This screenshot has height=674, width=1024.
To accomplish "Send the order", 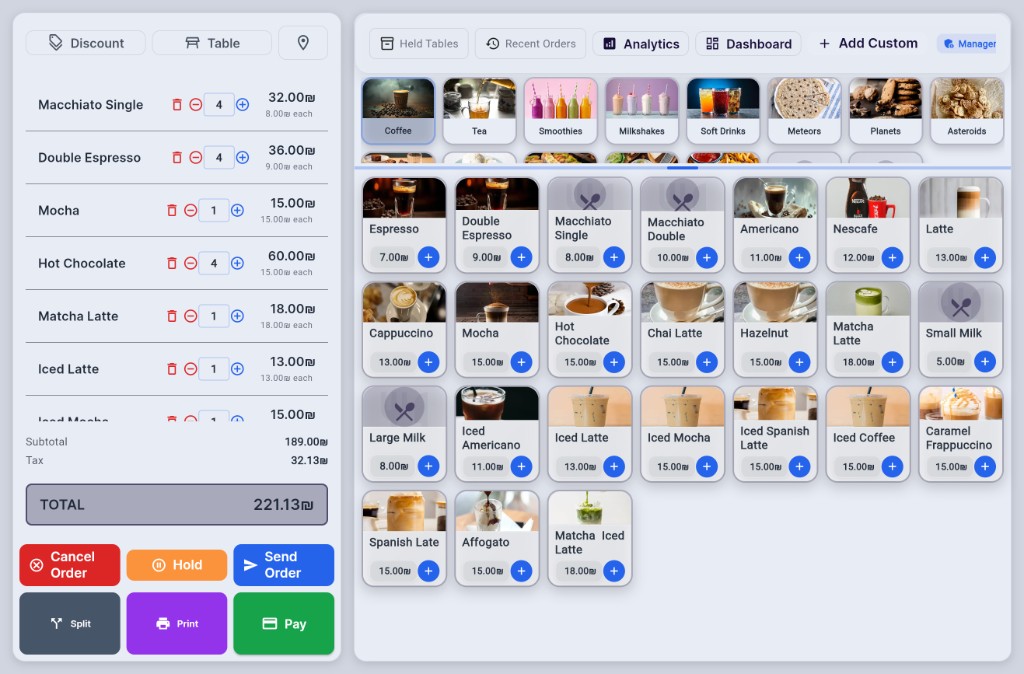I will (284, 565).
